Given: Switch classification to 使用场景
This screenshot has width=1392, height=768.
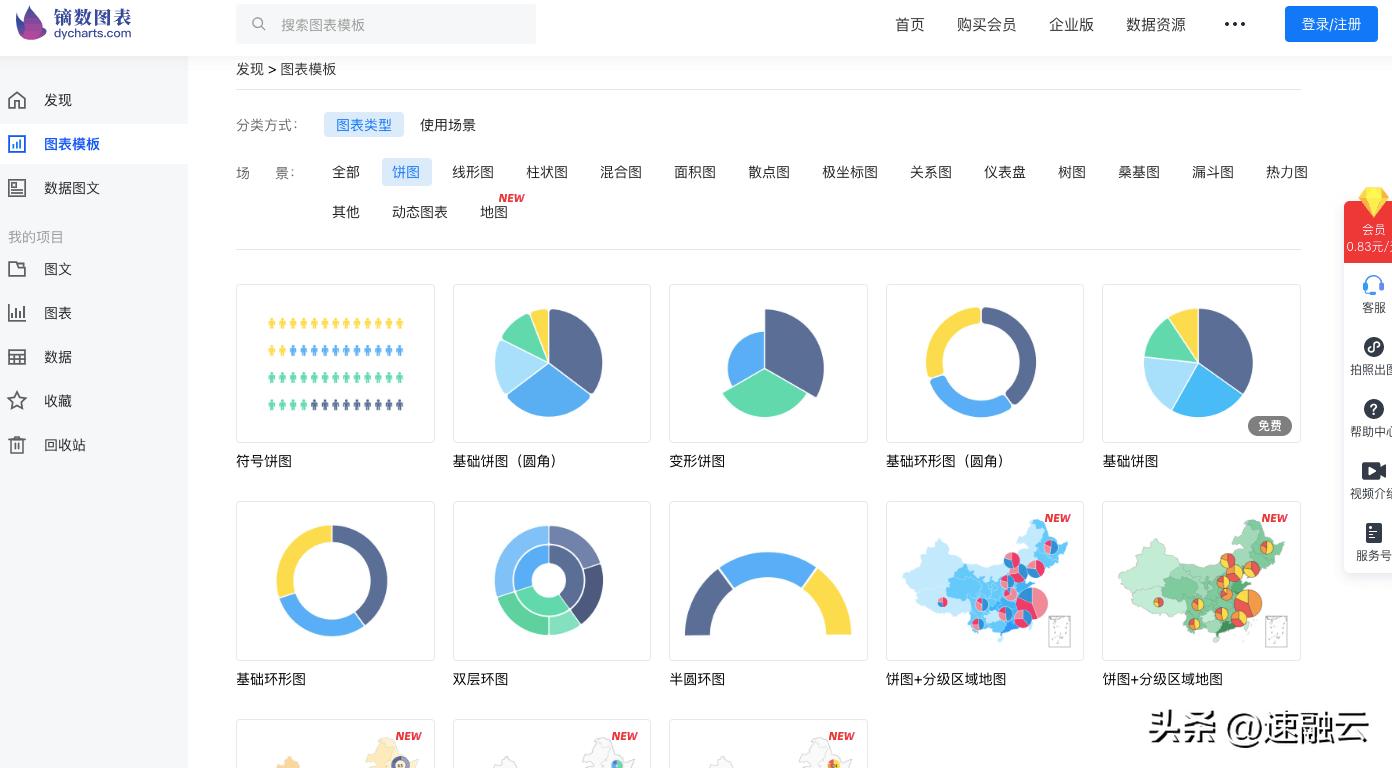Looking at the screenshot, I should pyautogui.click(x=447, y=125).
